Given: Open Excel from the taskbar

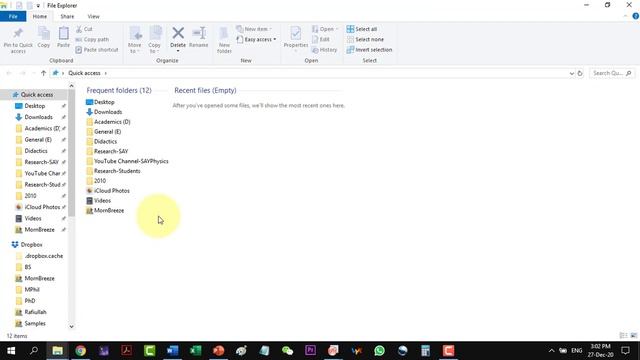Looking at the screenshot, I should (x=196, y=351).
